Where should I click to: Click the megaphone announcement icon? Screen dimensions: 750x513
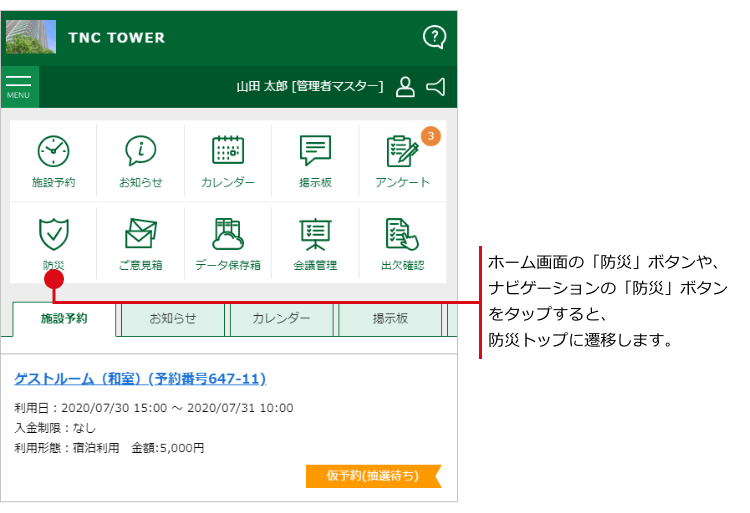(435, 87)
